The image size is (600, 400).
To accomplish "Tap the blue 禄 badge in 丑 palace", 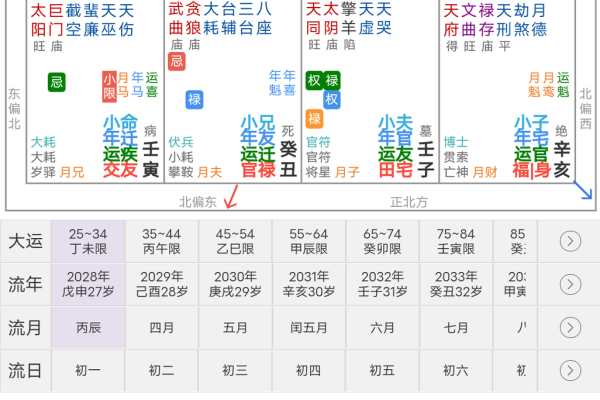I will click(x=194, y=100).
